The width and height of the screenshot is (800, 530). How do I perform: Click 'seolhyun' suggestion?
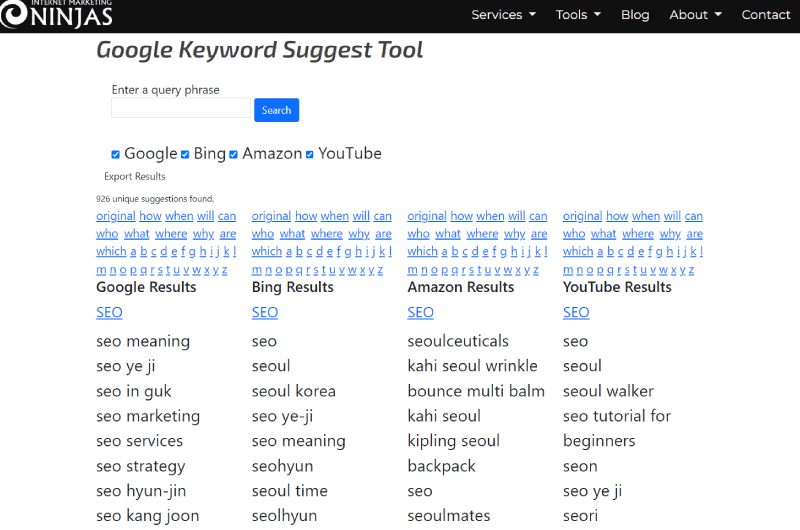coord(284,516)
